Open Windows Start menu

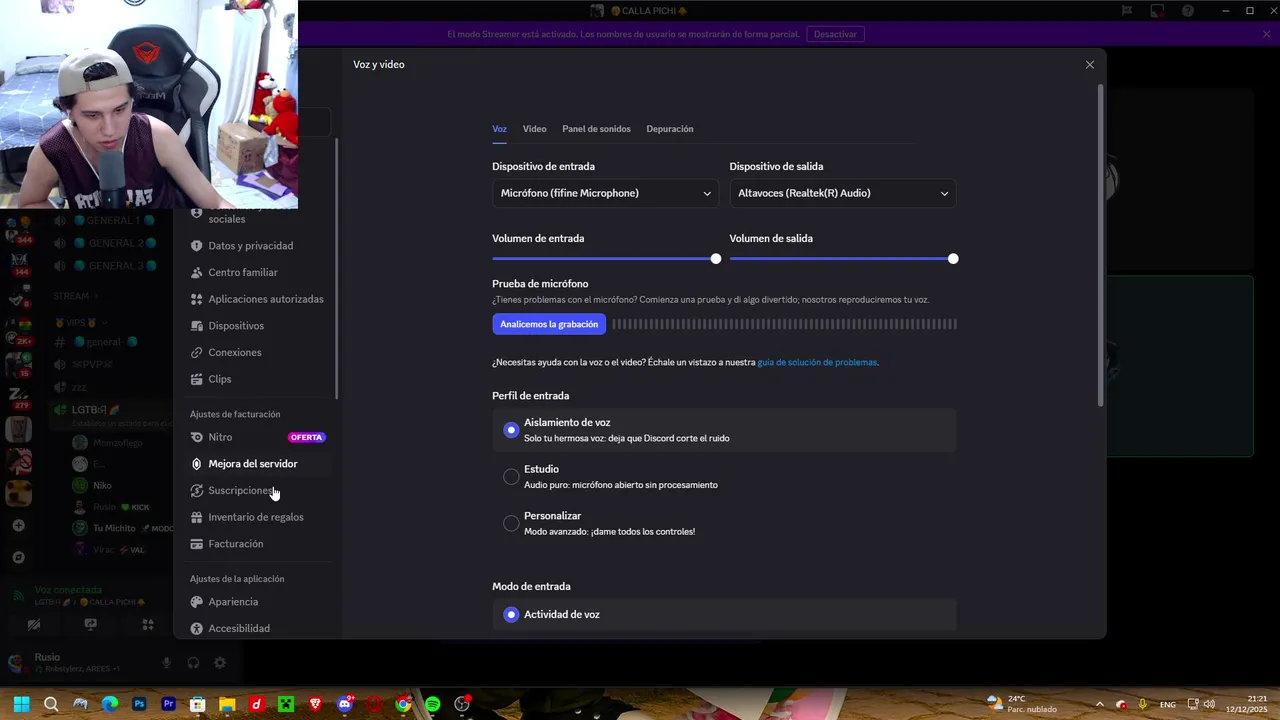(21, 704)
